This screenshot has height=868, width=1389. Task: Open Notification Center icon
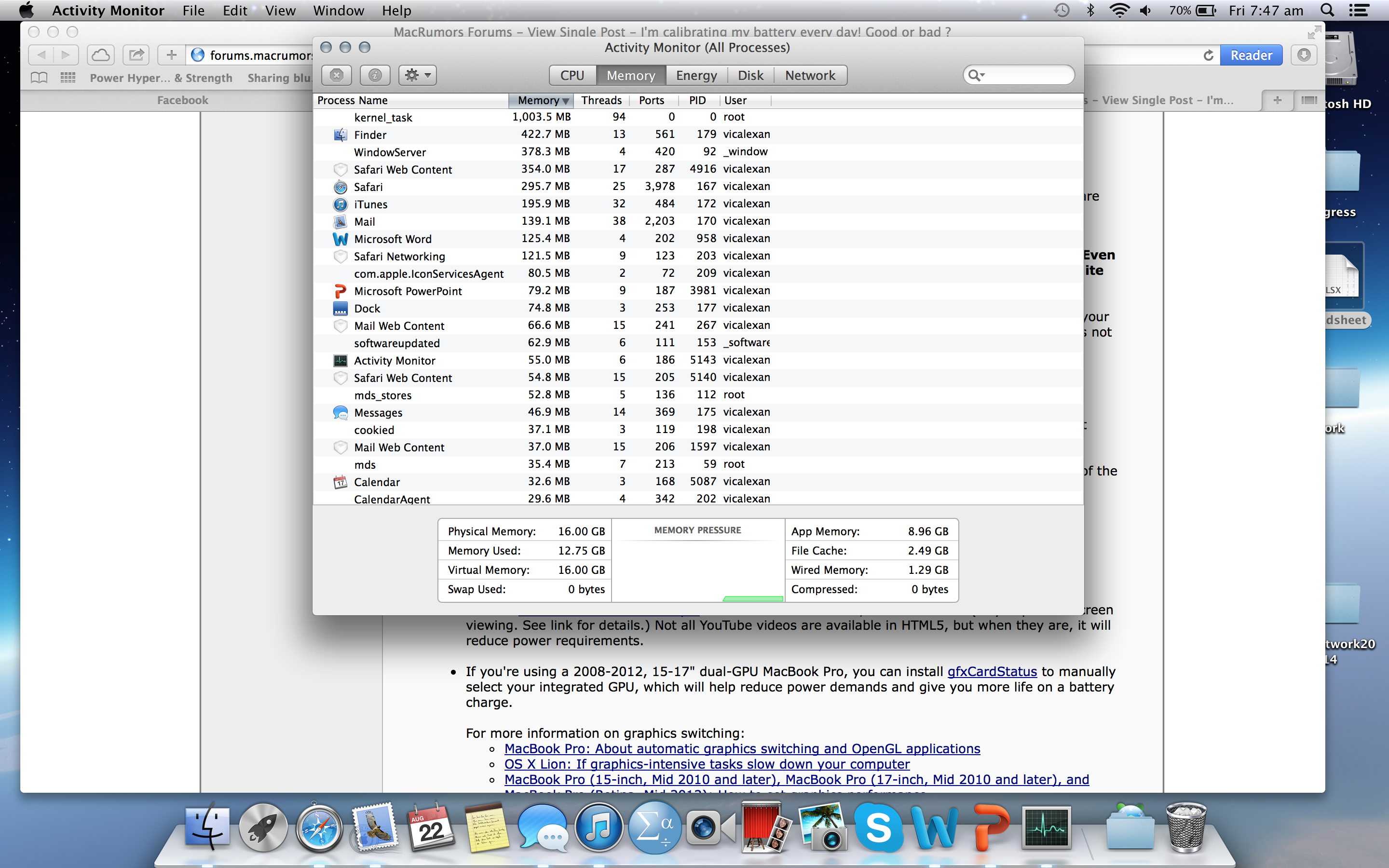(x=1359, y=10)
